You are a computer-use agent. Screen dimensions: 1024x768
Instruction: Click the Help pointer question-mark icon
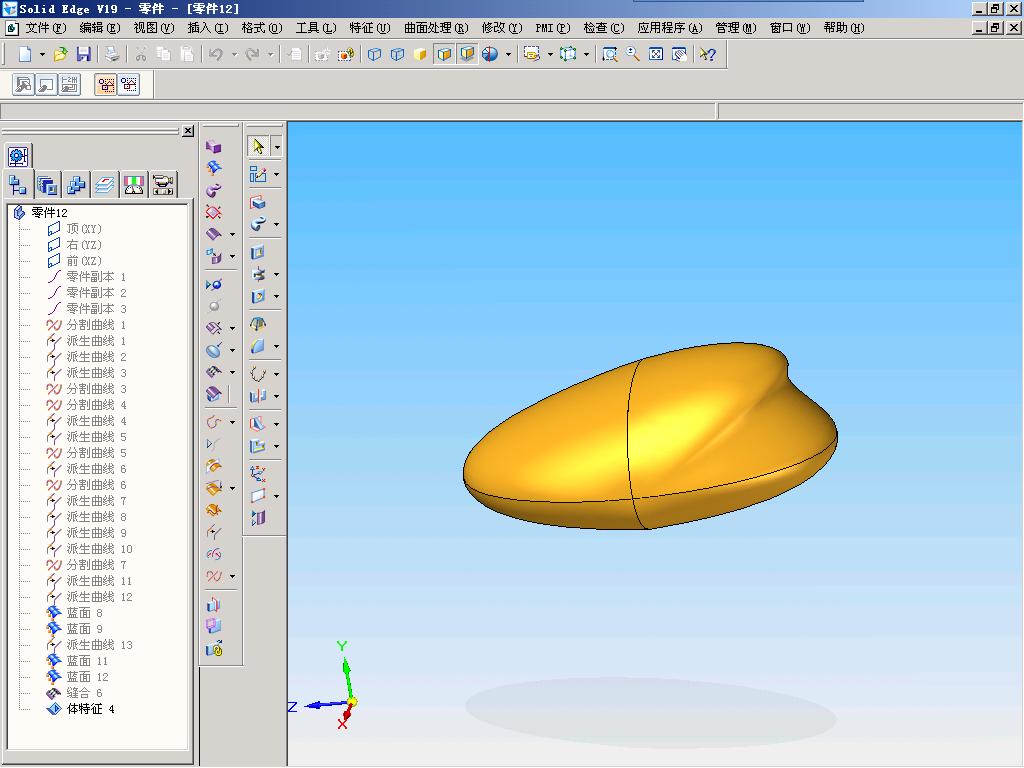707,54
